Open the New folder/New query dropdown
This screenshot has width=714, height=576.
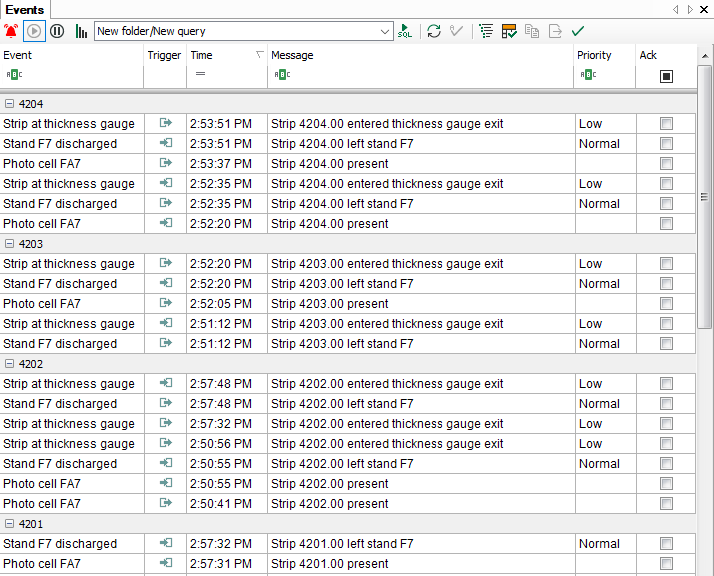(x=385, y=31)
